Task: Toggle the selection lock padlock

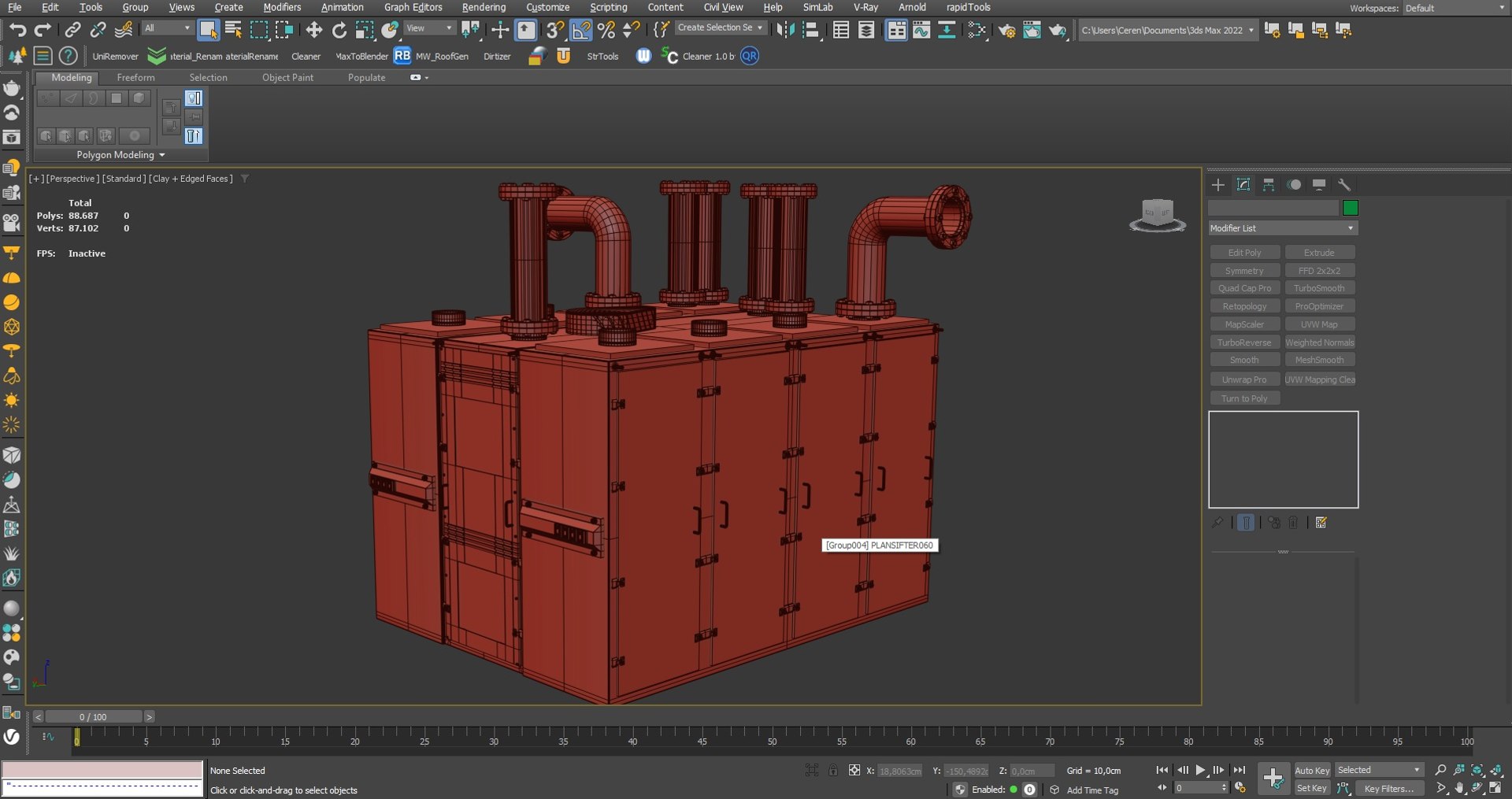Action: point(833,771)
